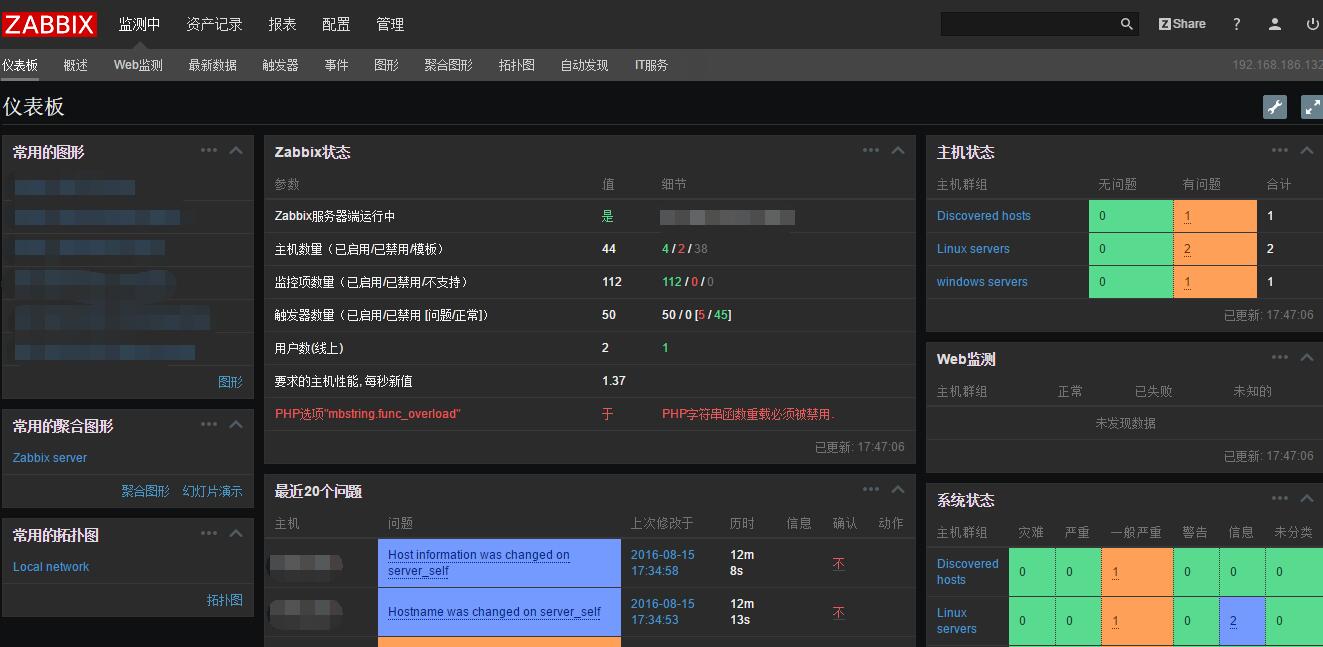Screen dimensions: 1323x647
Task: Open menu dots of Zabbix状态 widget
Action: click(x=871, y=150)
